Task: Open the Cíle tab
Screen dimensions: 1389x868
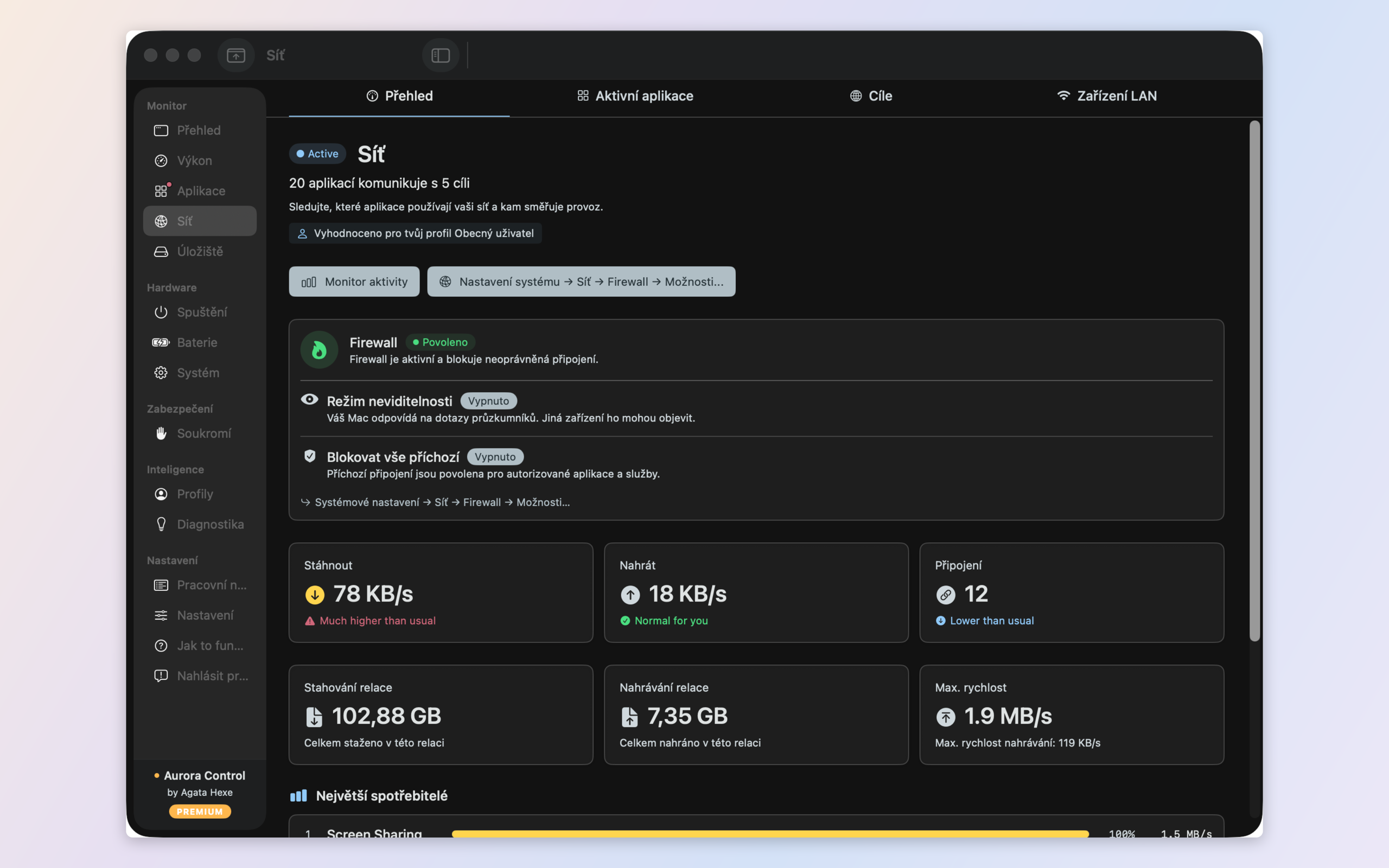Action: click(x=871, y=96)
